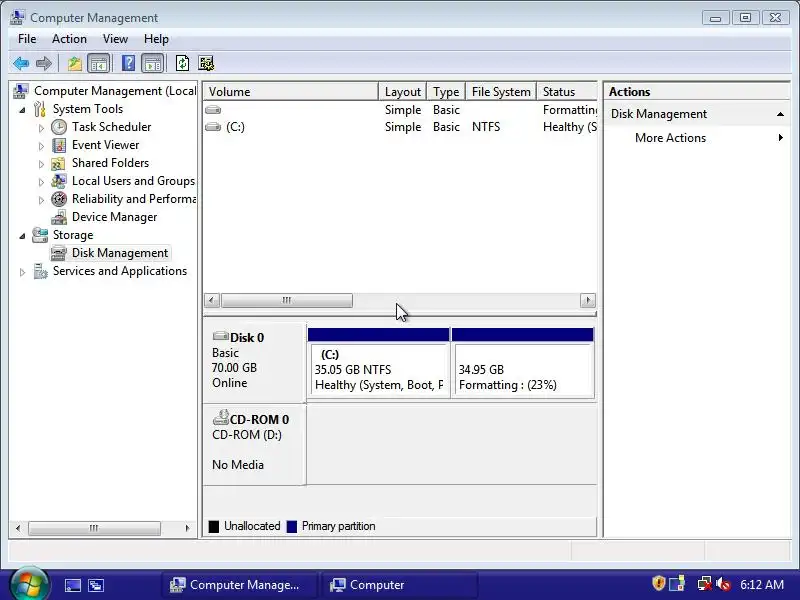Click the Windows Start orb
This screenshot has width=800, height=600.
click(29, 584)
